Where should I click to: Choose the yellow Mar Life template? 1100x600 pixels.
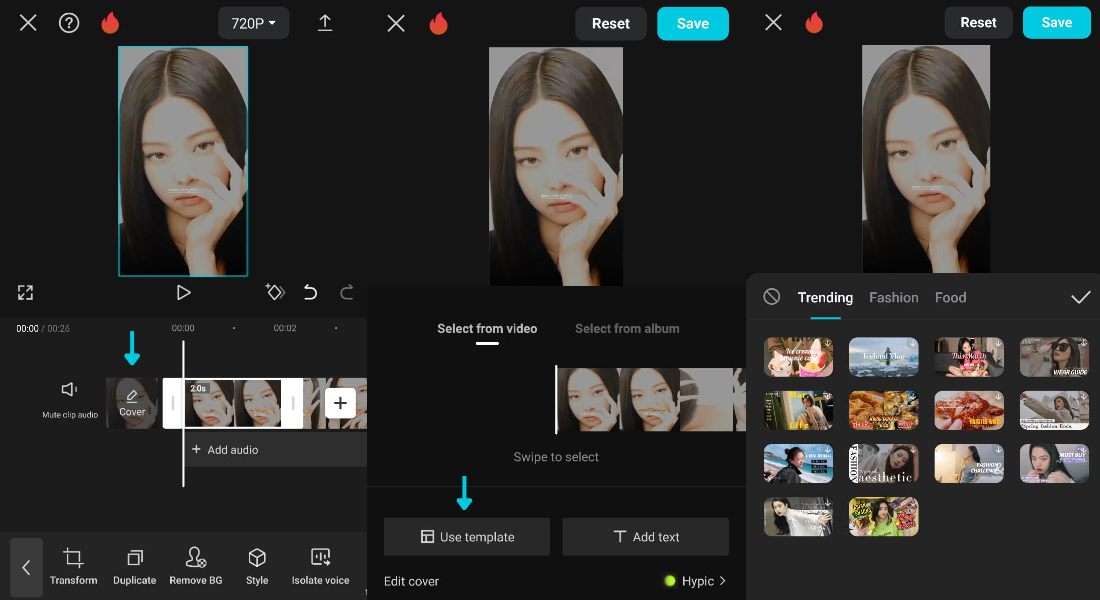pos(798,410)
